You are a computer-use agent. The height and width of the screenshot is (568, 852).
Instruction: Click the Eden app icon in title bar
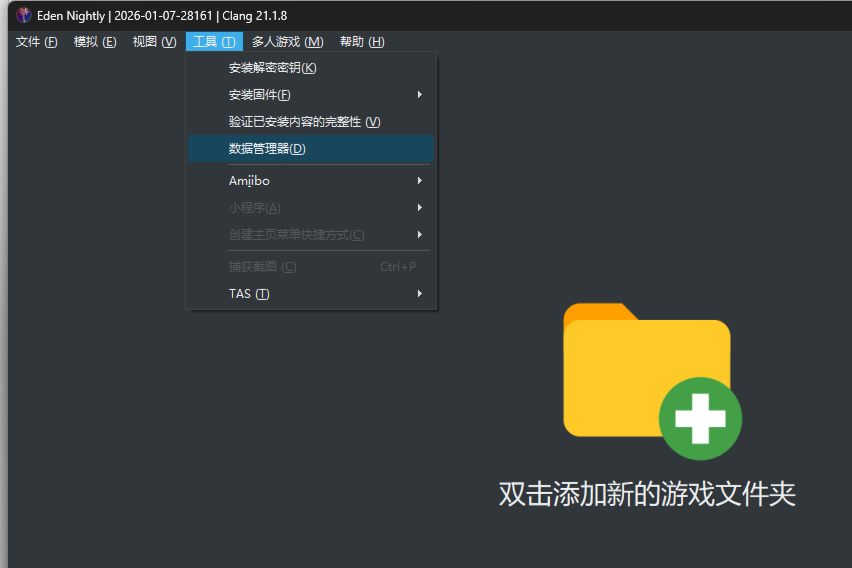(x=24, y=15)
